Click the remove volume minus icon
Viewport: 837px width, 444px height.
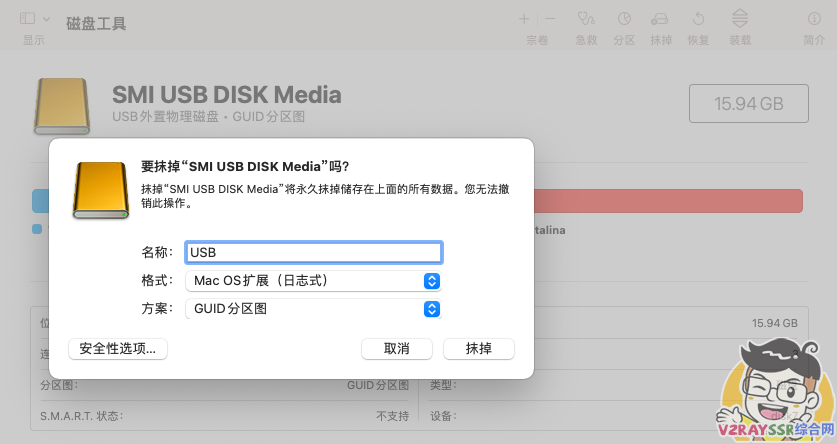click(549, 18)
